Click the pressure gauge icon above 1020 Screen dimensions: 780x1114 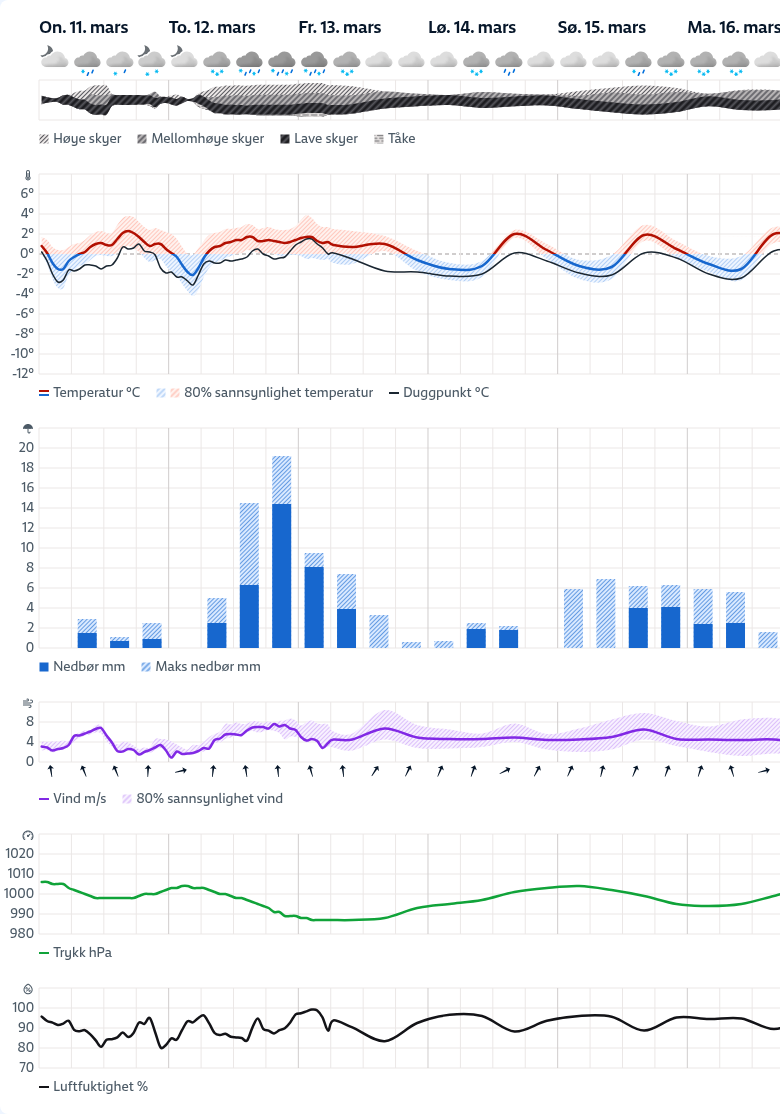click(x=28, y=835)
